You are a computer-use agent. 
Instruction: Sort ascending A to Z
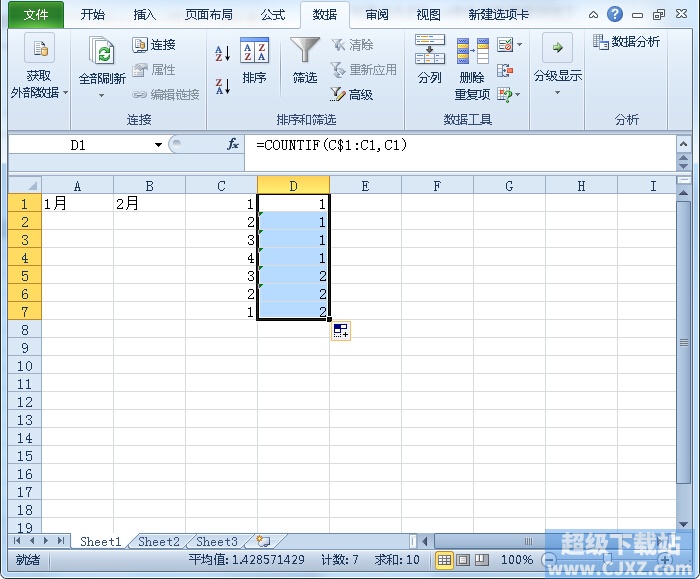(223, 53)
